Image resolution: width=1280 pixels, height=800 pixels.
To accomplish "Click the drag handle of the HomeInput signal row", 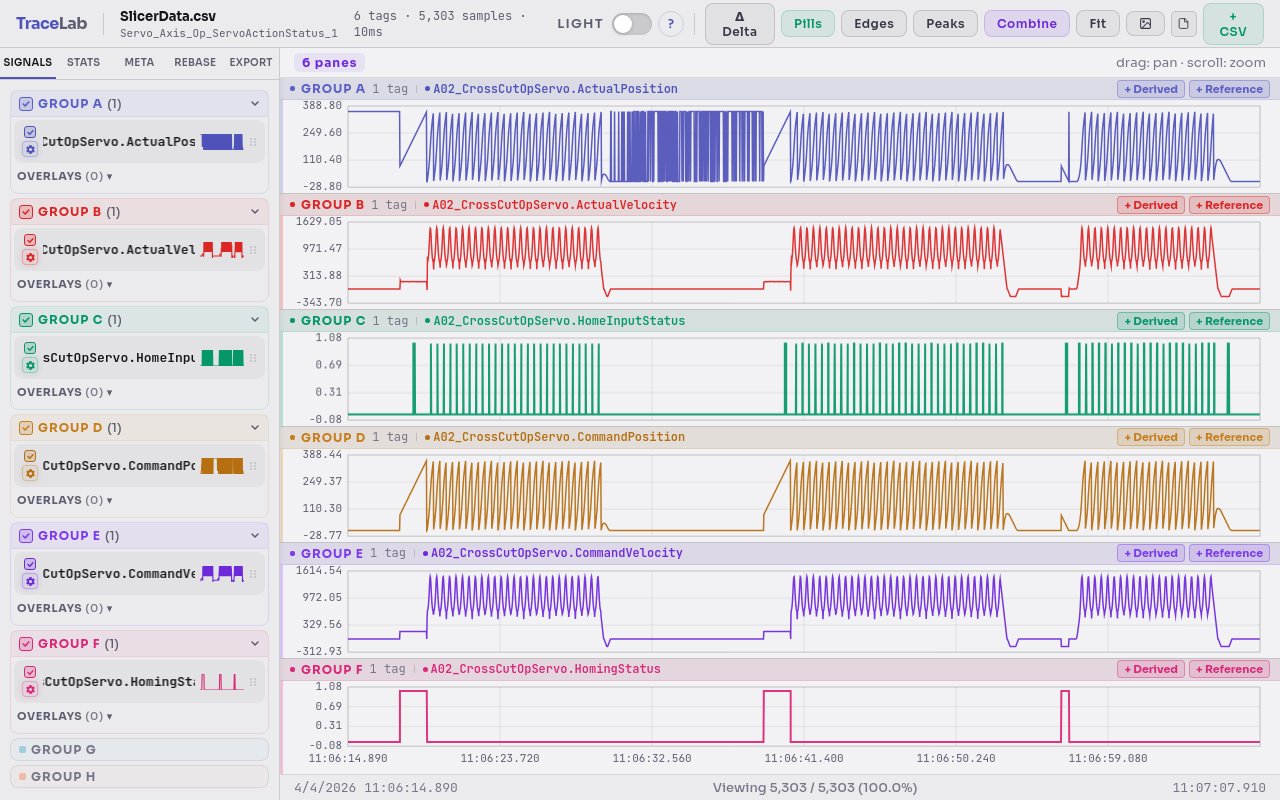I will pos(253,358).
